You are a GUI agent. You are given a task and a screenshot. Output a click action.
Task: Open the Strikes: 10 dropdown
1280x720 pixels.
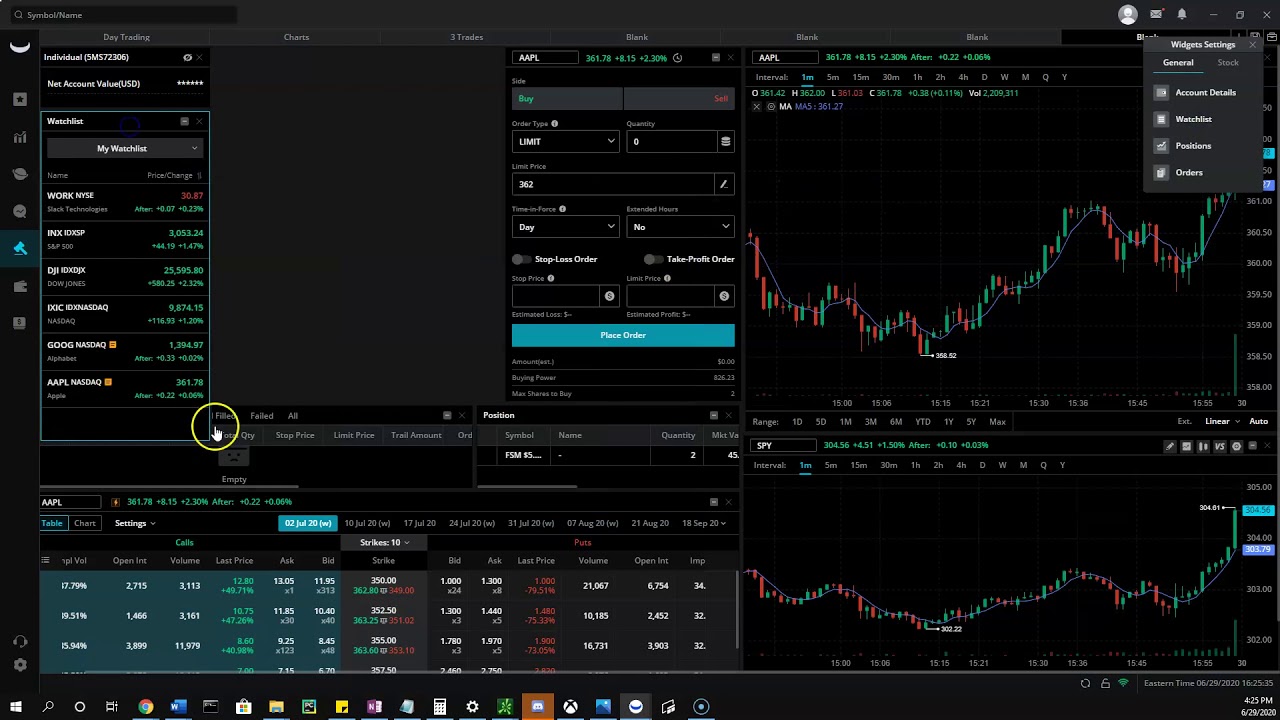coord(384,542)
